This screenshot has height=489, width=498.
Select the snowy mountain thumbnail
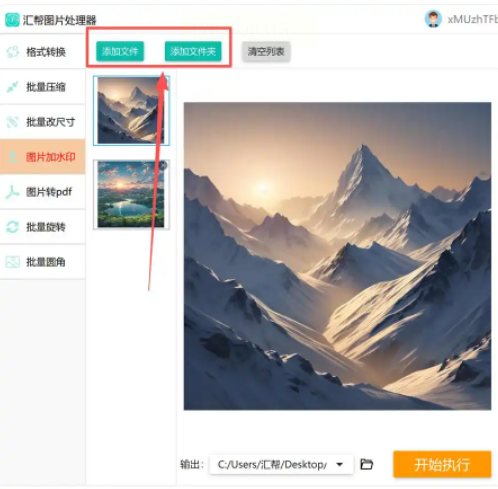pos(131,111)
